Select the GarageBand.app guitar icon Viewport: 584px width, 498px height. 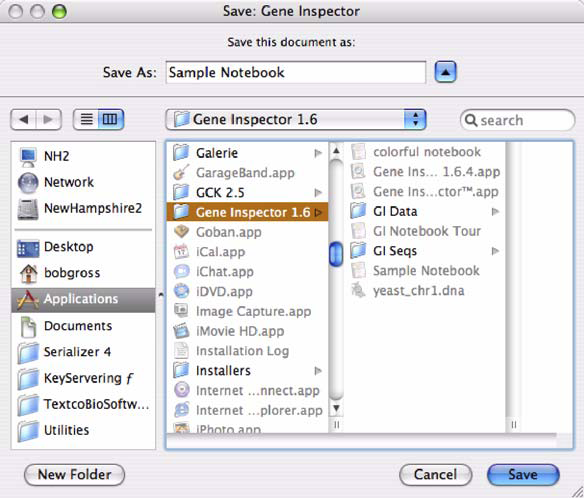tap(181, 172)
